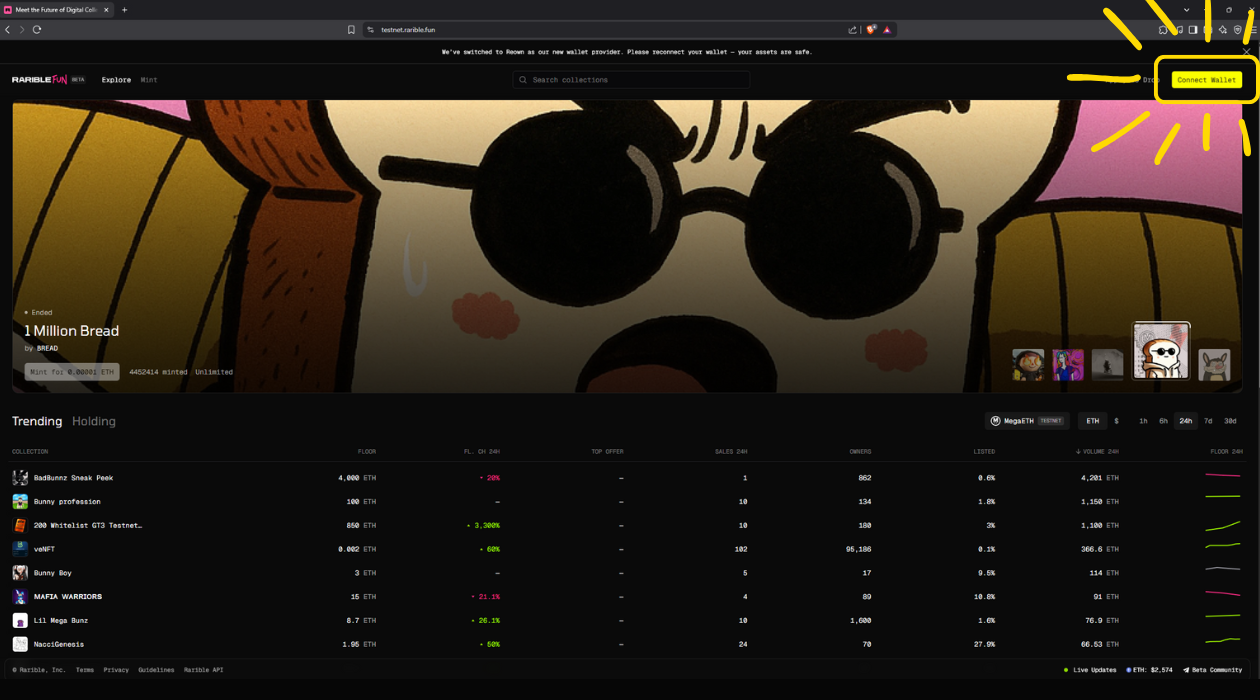1260x700 pixels.
Task: Click the magnifier icon in search box
Action: (523, 80)
